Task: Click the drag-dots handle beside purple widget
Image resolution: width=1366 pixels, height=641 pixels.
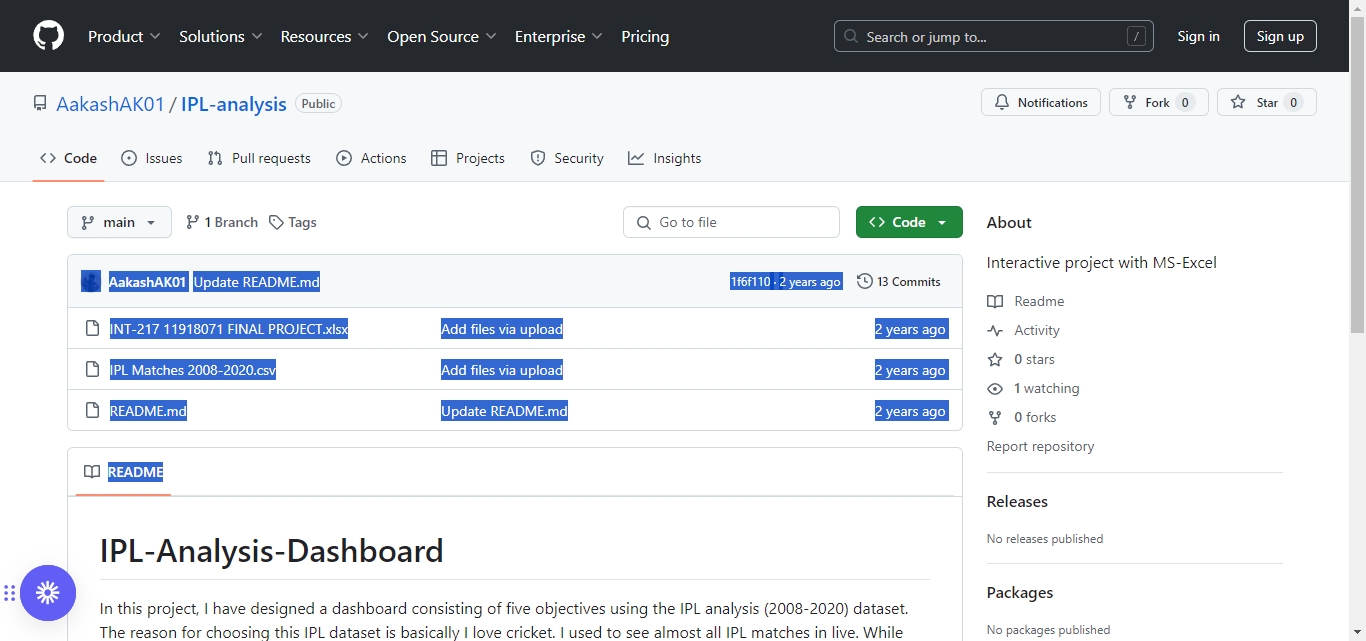Action: (x=9, y=593)
